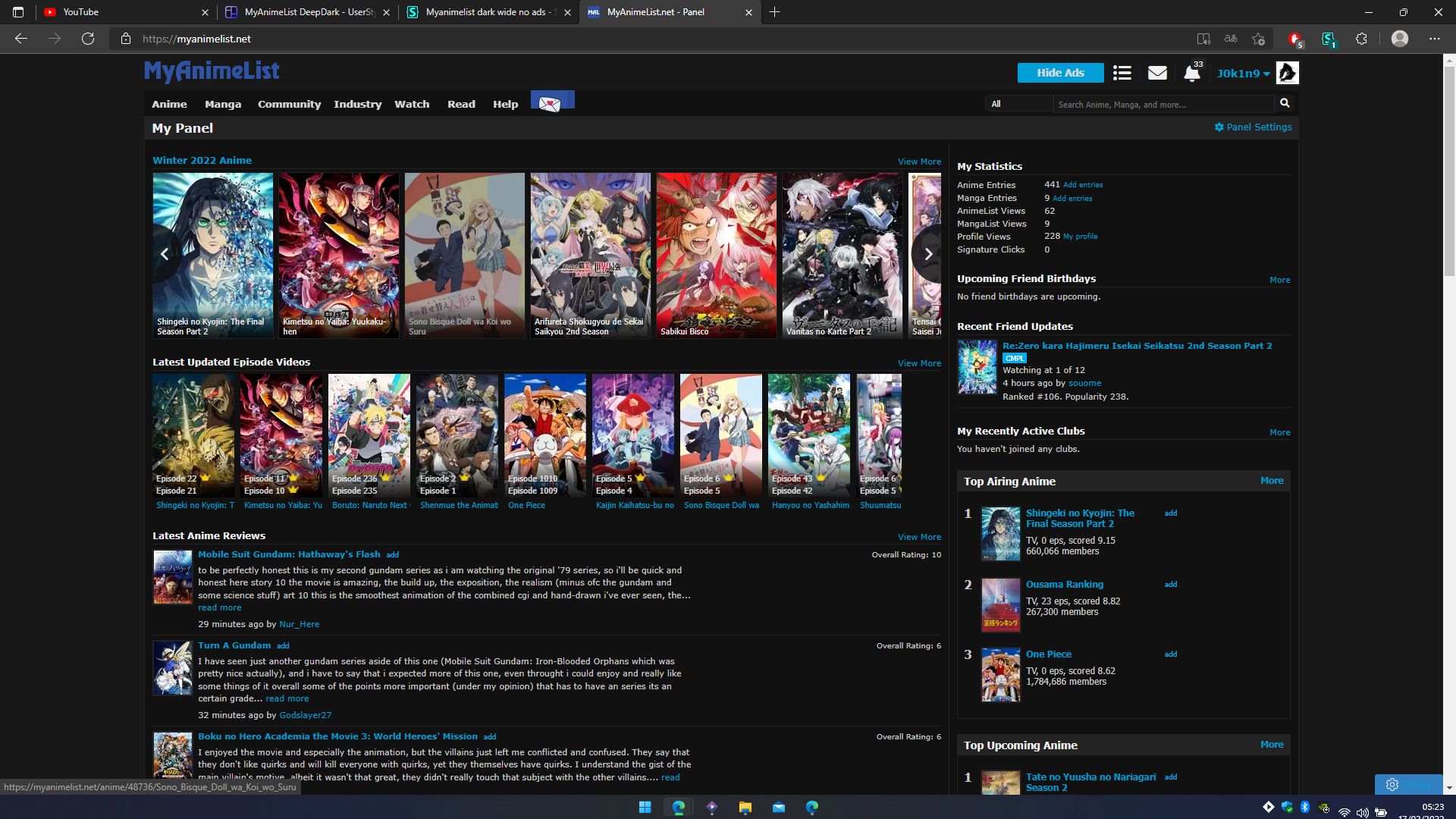Open Mail app on the taskbar

[x=778, y=808]
